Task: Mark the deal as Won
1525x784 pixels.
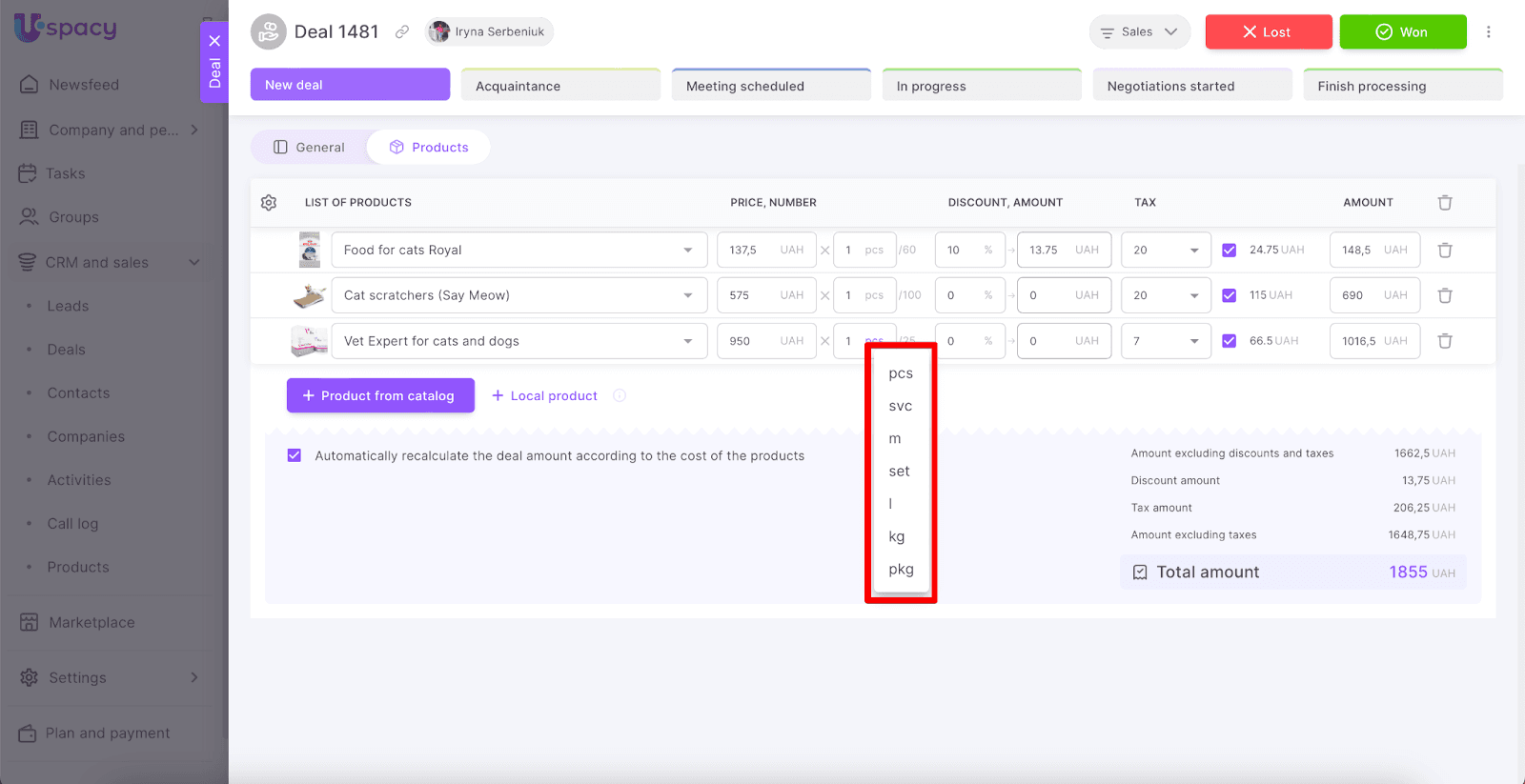Action: pos(1402,32)
